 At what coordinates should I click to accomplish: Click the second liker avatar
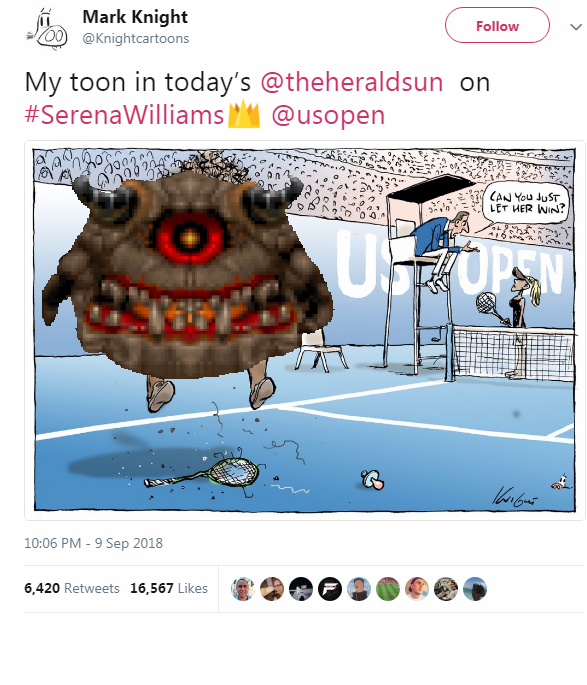(x=272, y=588)
